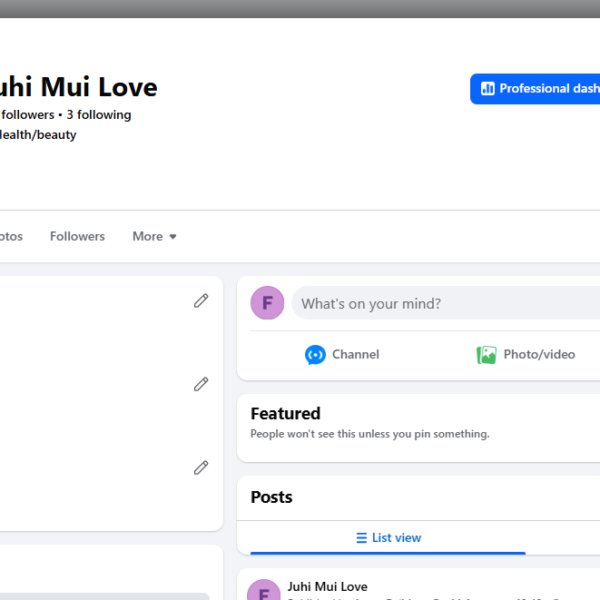Click the middle pencil edit icon

pos(201,384)
